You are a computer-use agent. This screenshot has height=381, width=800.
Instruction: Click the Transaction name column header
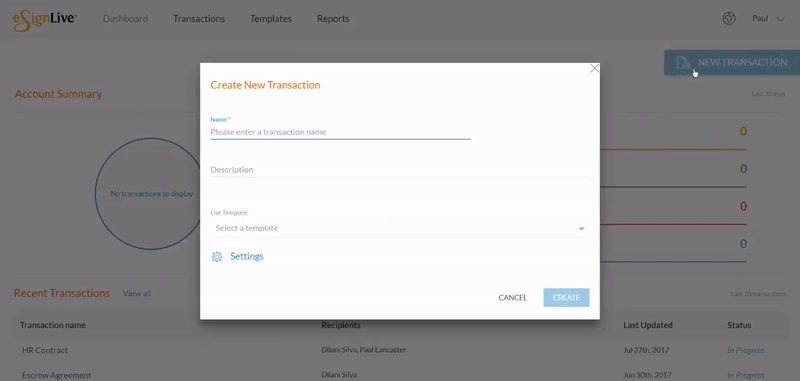pyautogui.click(x=53, y=325)
